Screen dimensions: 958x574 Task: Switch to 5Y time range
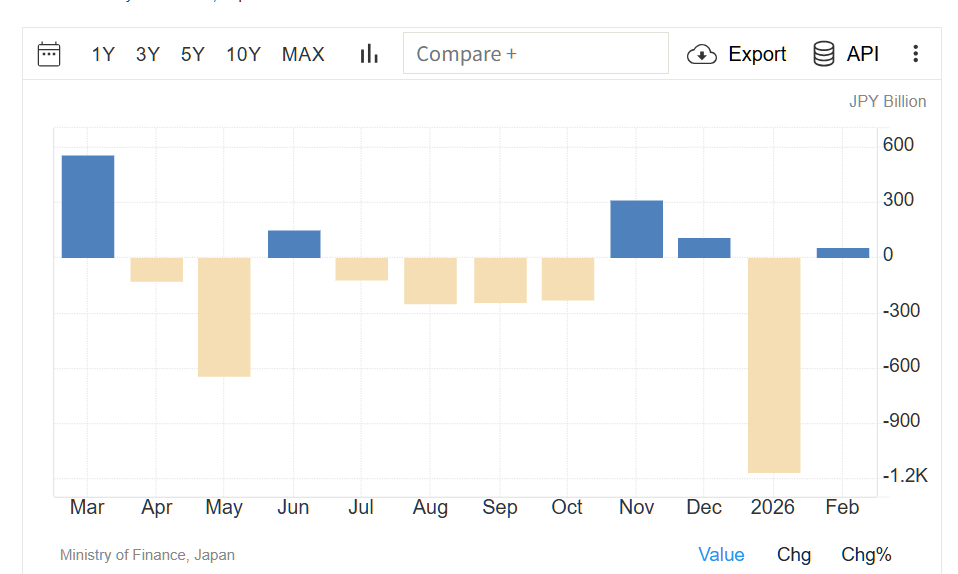click(x=193, y=54)
